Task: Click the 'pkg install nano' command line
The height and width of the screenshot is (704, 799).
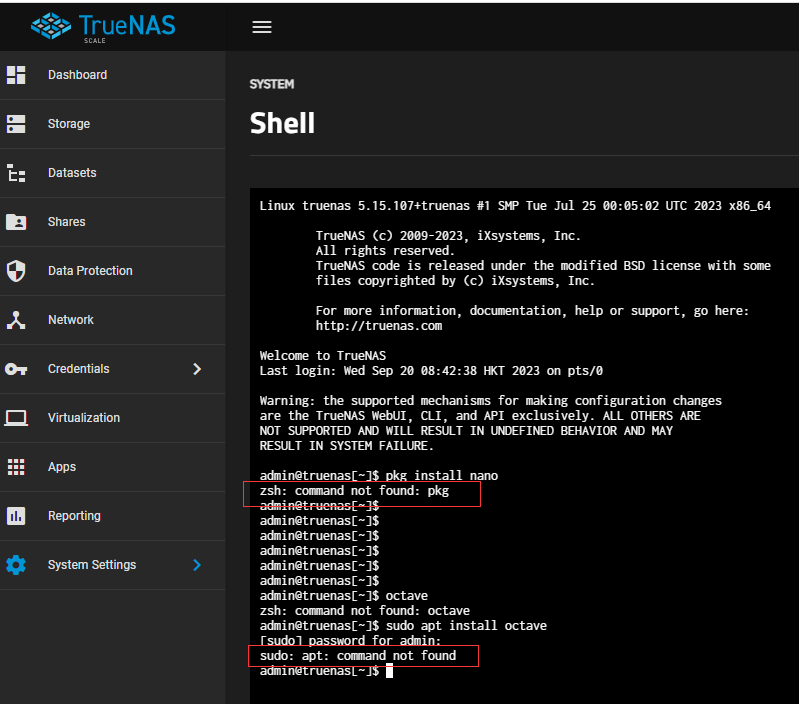Action: pos(379,476)
